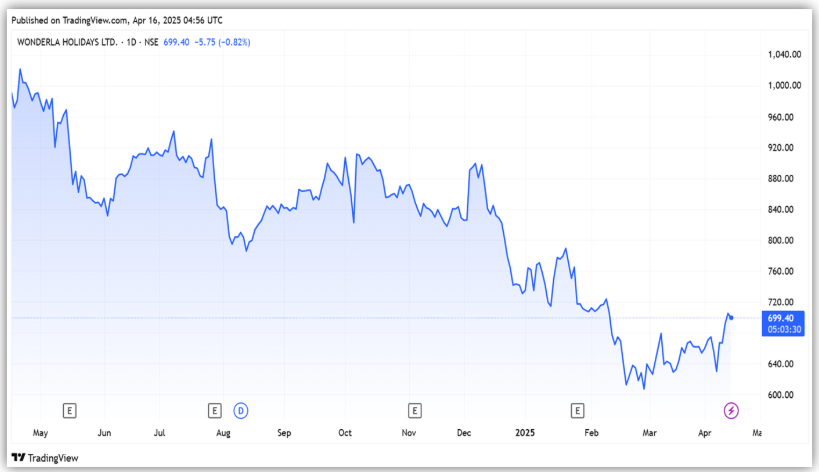The width and height of the screenshot is (819, 472).
Task: Click the purple lightning event icon
Action: pyautogui.click(x=731, y=410)
